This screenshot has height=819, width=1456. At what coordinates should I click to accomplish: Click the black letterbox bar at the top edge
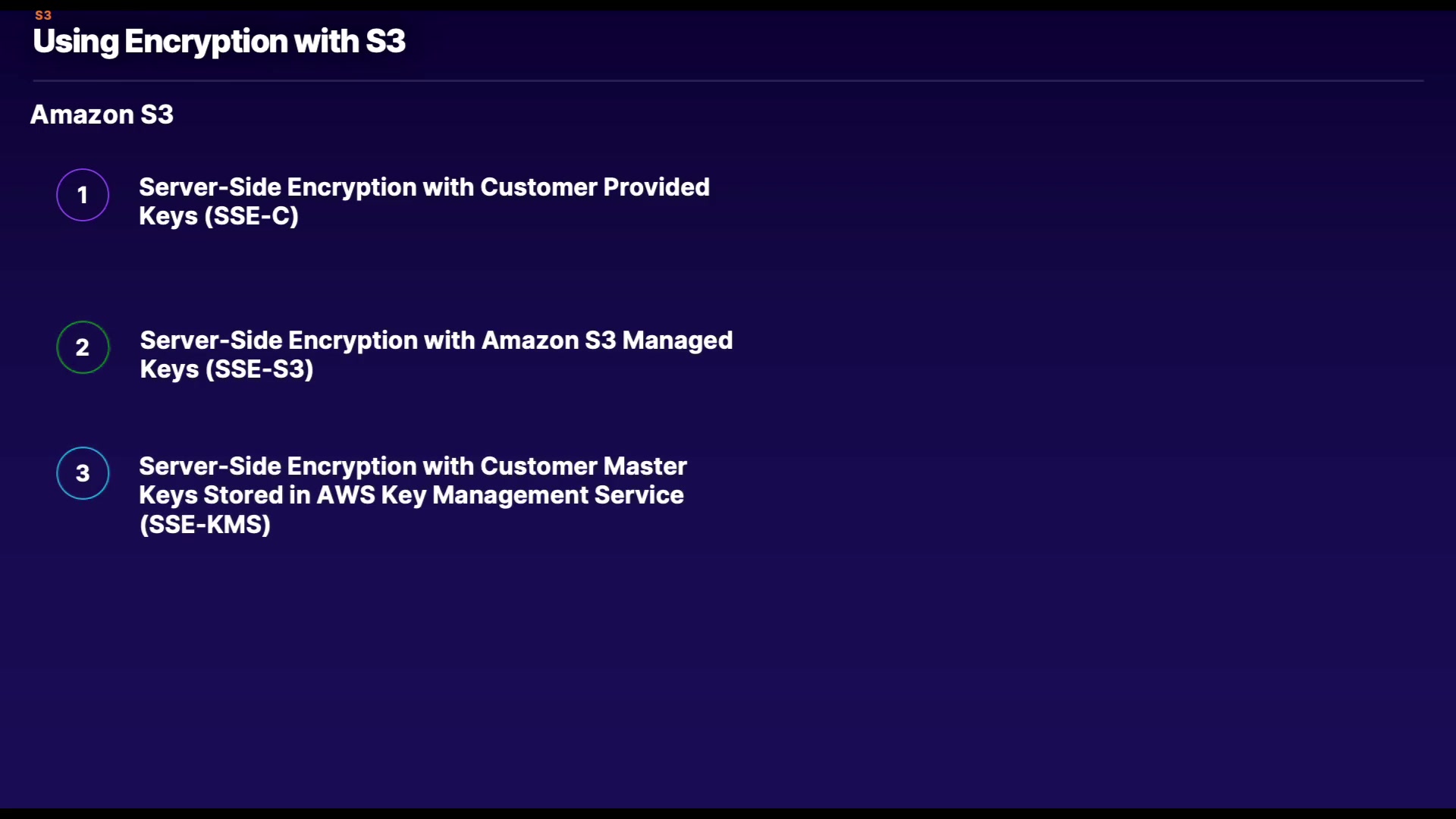[728, 5]
